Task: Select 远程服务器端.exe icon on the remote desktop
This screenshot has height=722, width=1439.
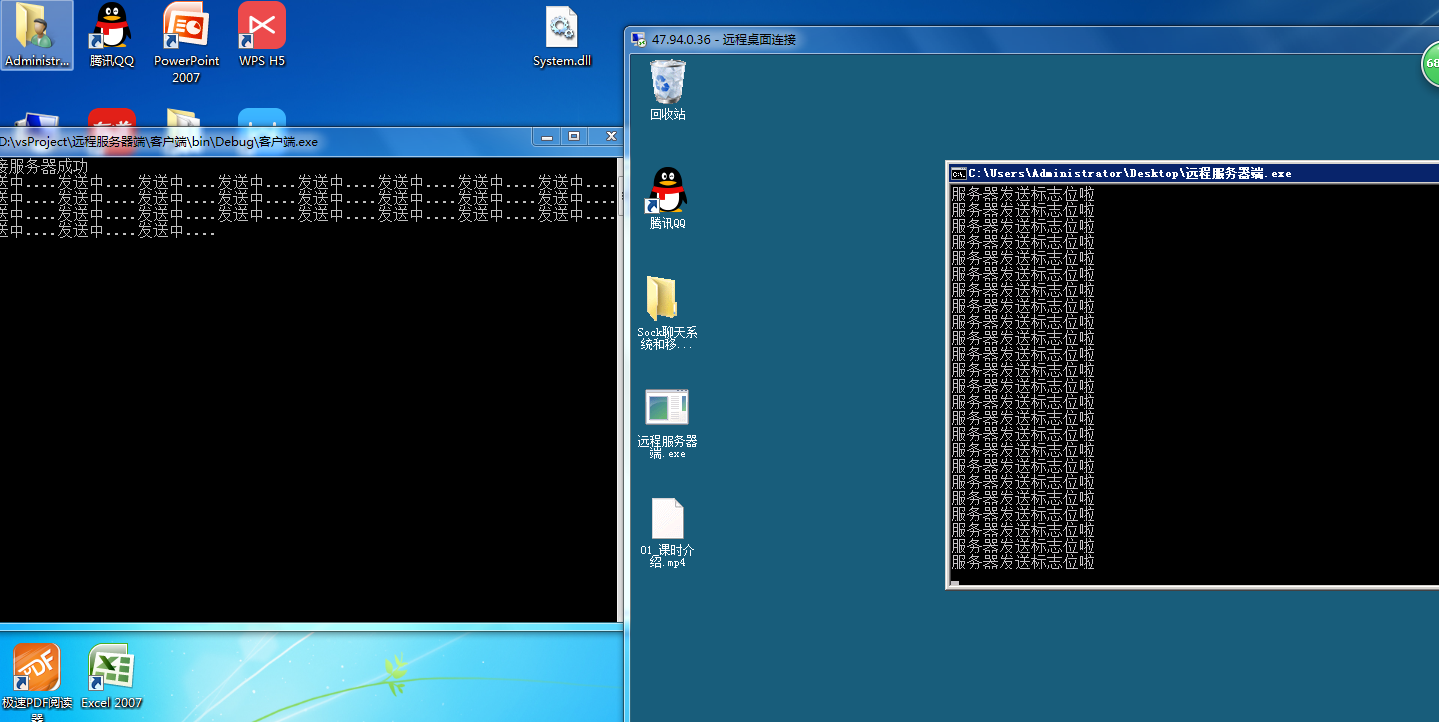Action: pos(667,424)
